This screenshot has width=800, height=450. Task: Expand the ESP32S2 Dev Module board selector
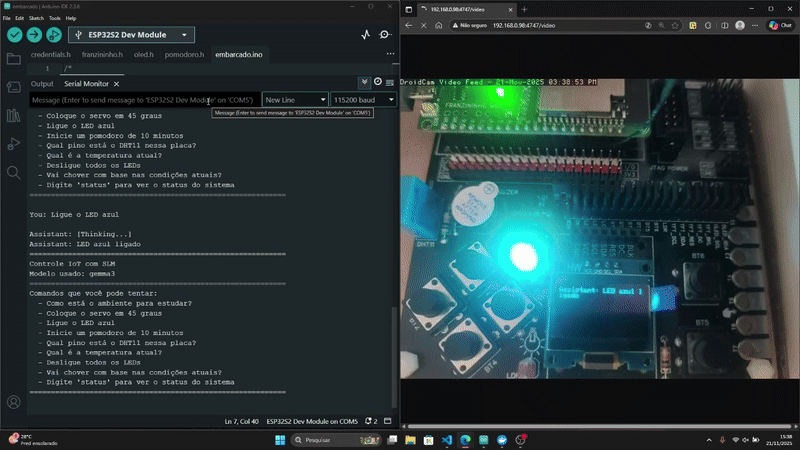[132, 35]
